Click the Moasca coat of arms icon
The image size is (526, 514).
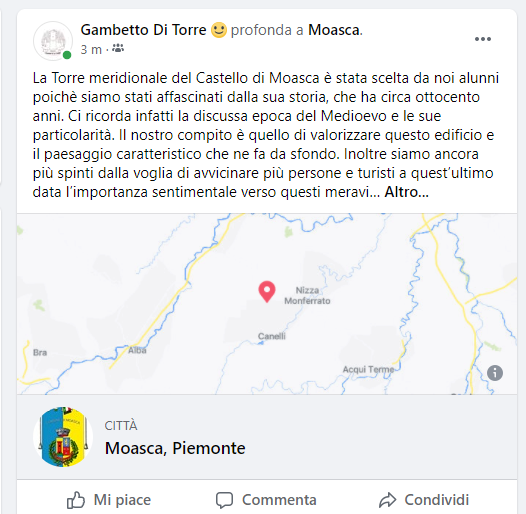tap(63, 437)
